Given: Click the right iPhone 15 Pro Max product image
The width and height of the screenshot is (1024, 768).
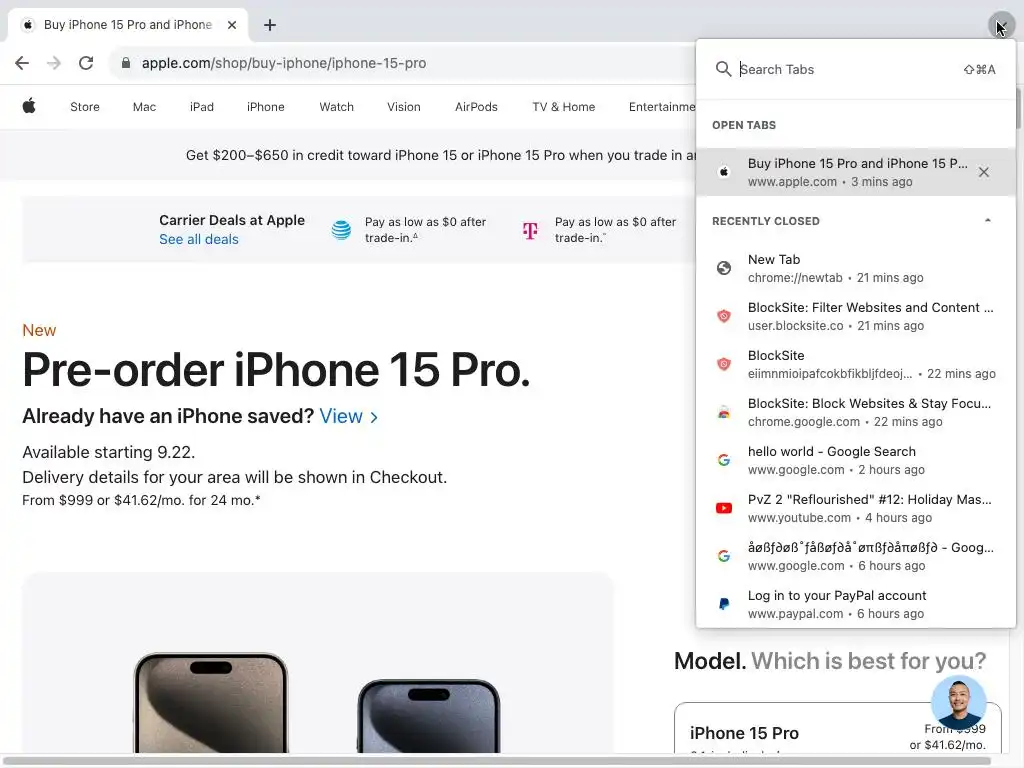Looking at the screenshot, I should point(429,716).
